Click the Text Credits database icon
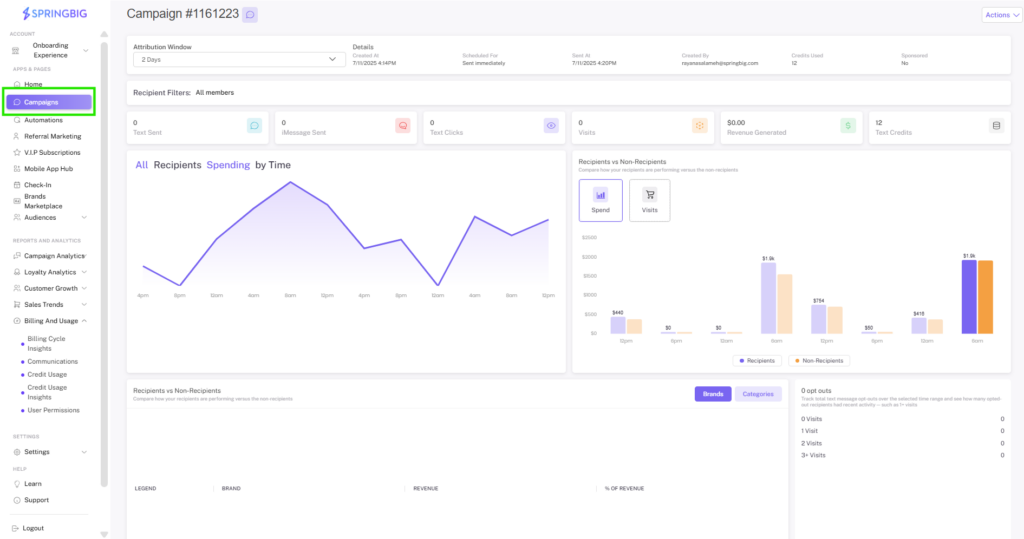The width and height of the screenshot is (1024, 539). click(x=996, y=125)
